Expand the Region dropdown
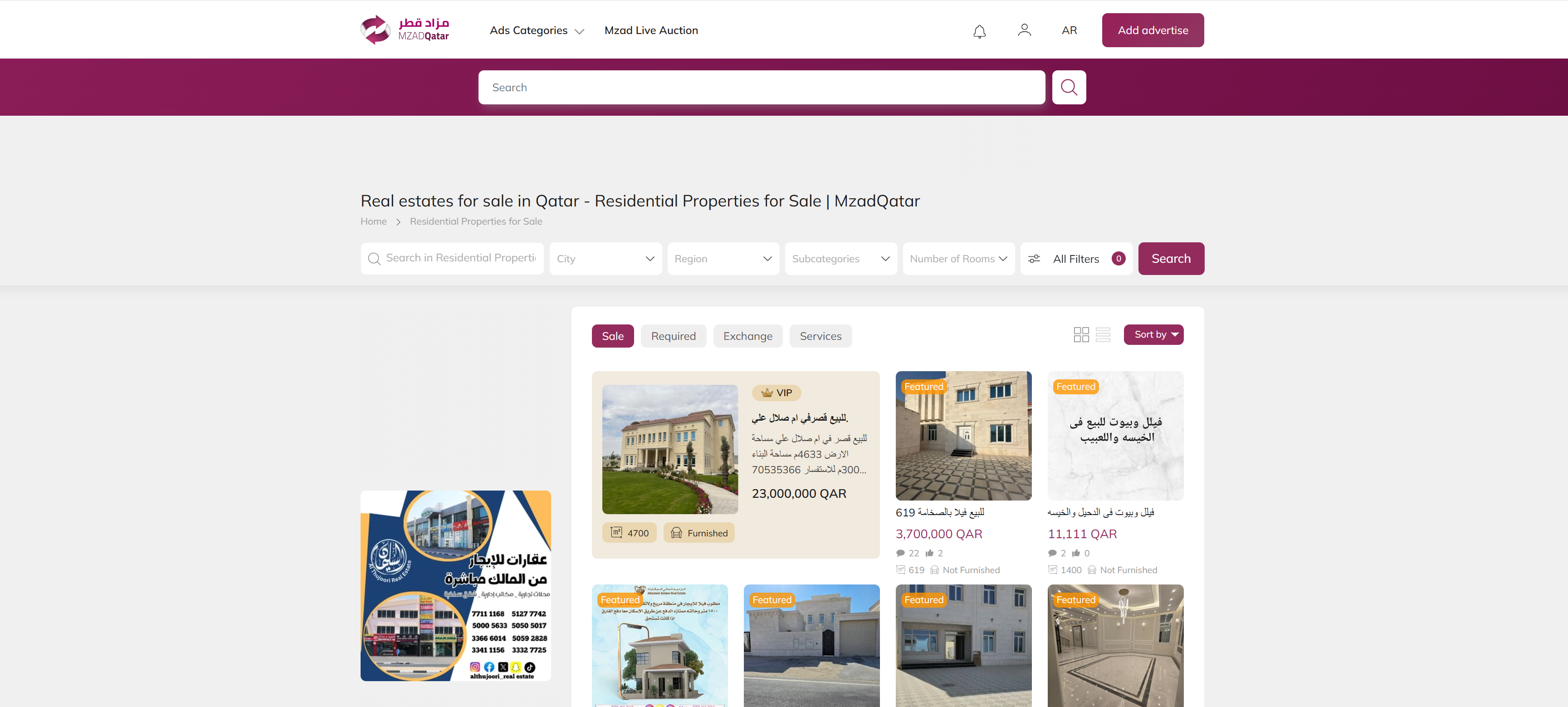 tap(723, 259)
